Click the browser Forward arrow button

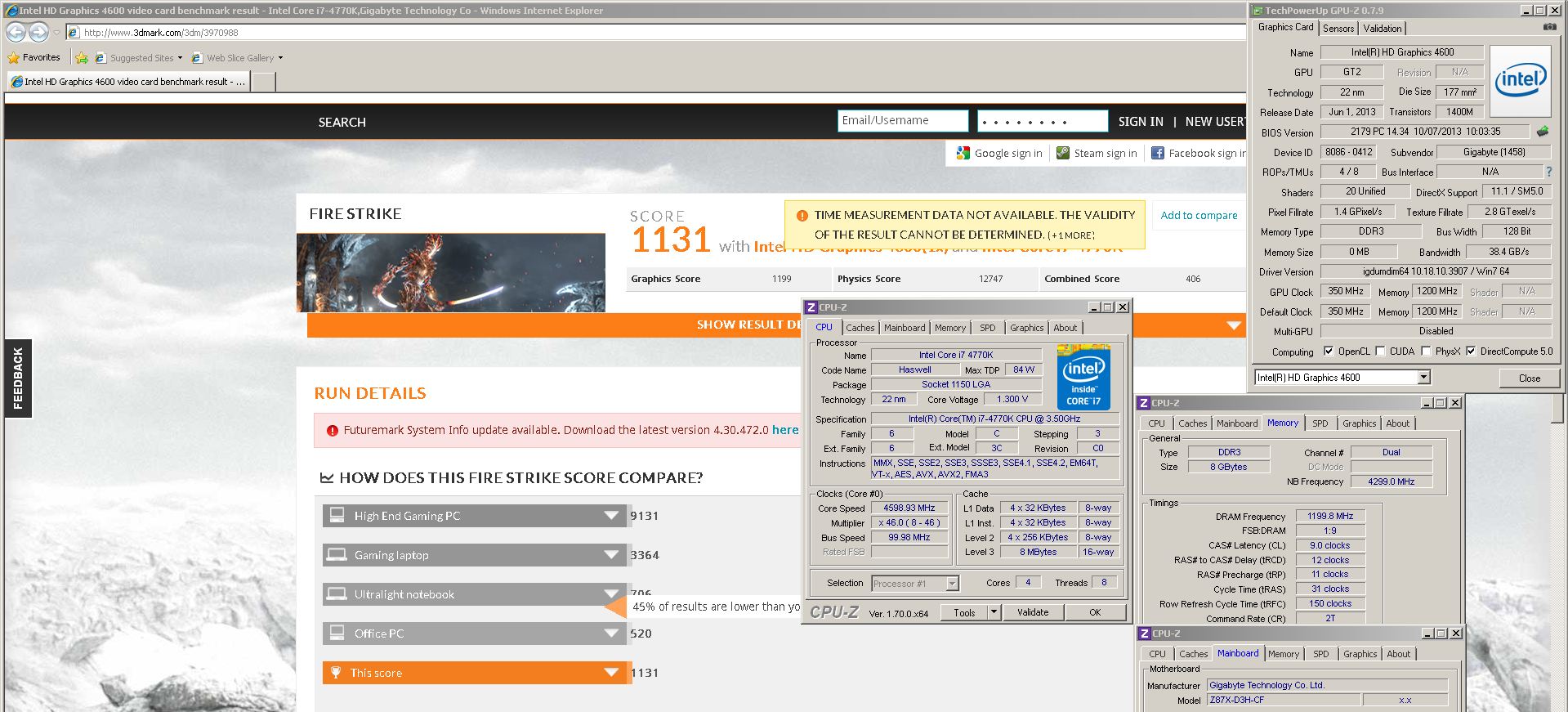click(x=38, y=32)
